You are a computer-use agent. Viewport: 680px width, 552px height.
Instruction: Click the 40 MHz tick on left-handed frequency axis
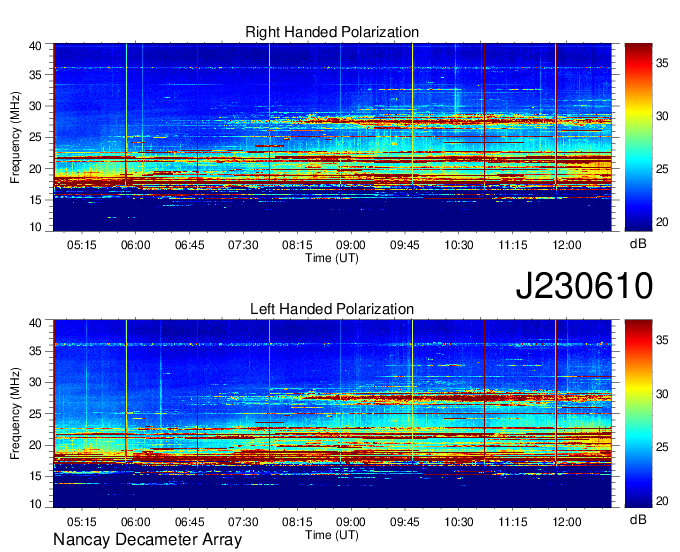(36, 323)
